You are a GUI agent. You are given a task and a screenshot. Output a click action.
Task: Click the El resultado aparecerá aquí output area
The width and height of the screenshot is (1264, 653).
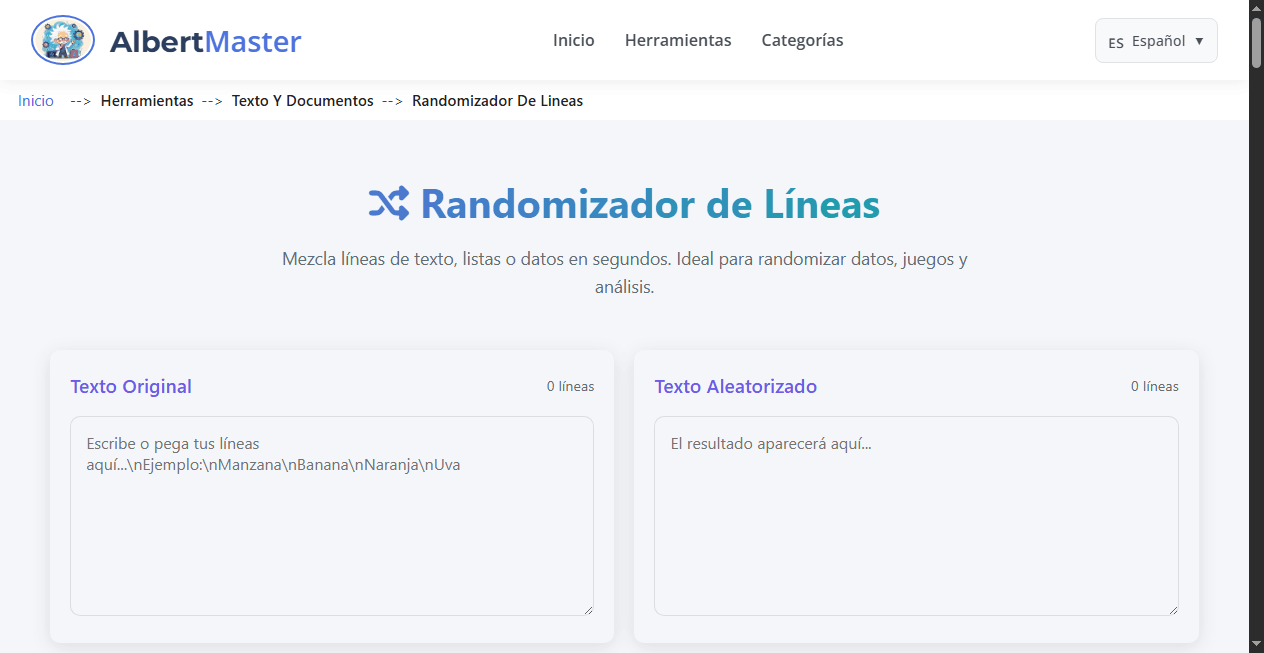click(915, 516)
